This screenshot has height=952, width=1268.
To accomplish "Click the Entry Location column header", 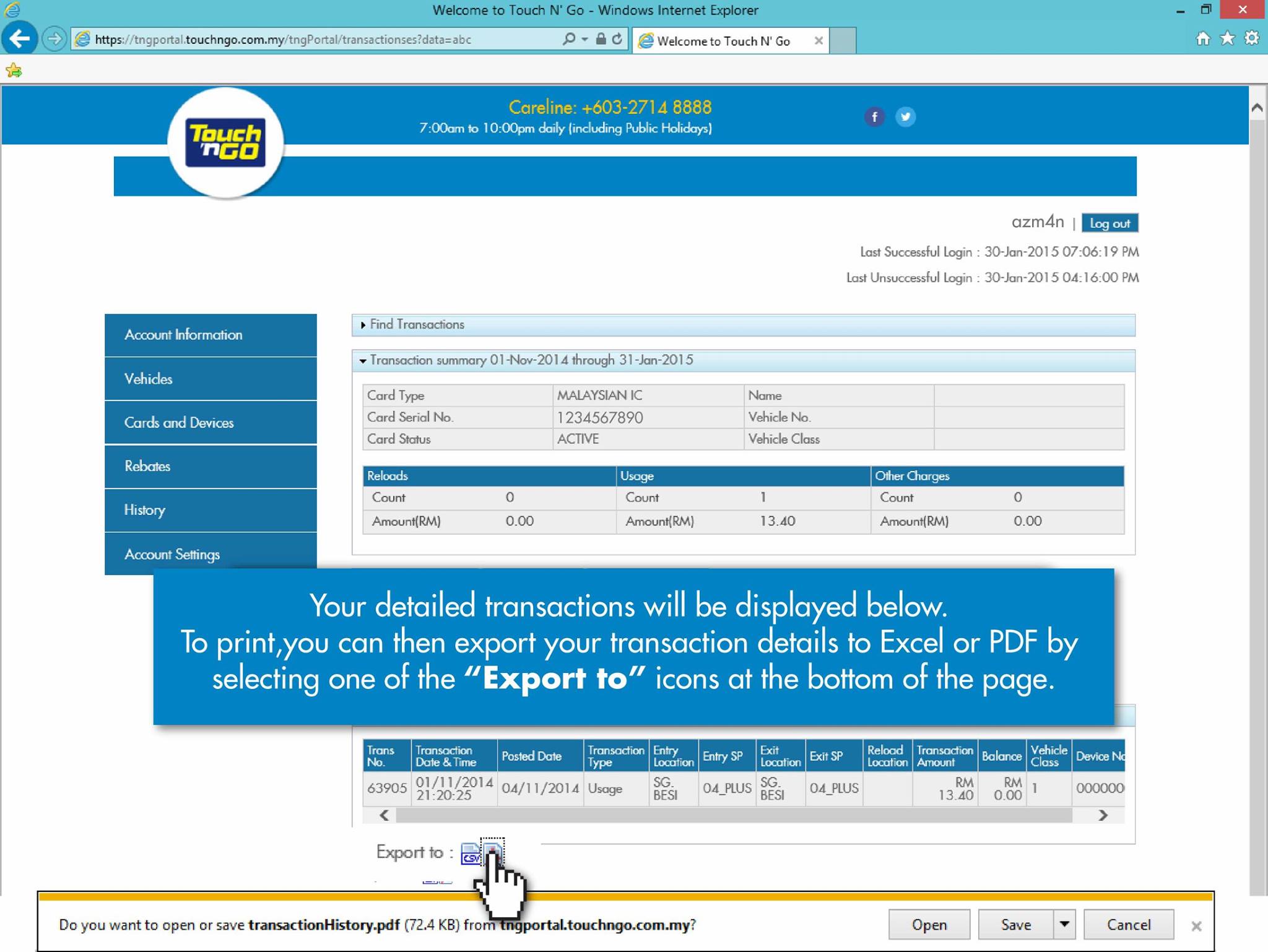I will click(674, 756).
